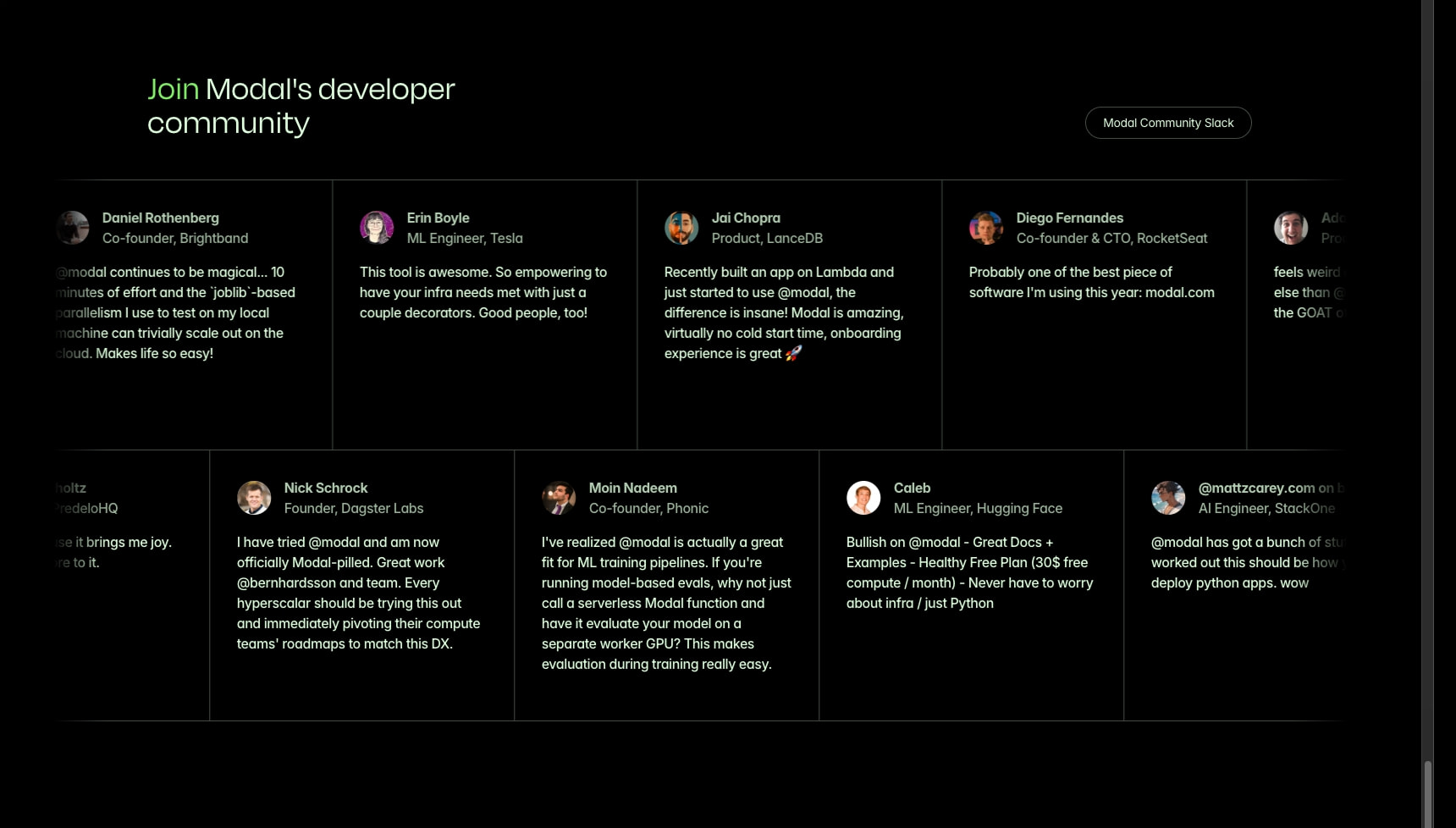Click Diego Fernandes' avatar photo
The width and height of the screenshot is (1456, 828).
coord(986,228)
